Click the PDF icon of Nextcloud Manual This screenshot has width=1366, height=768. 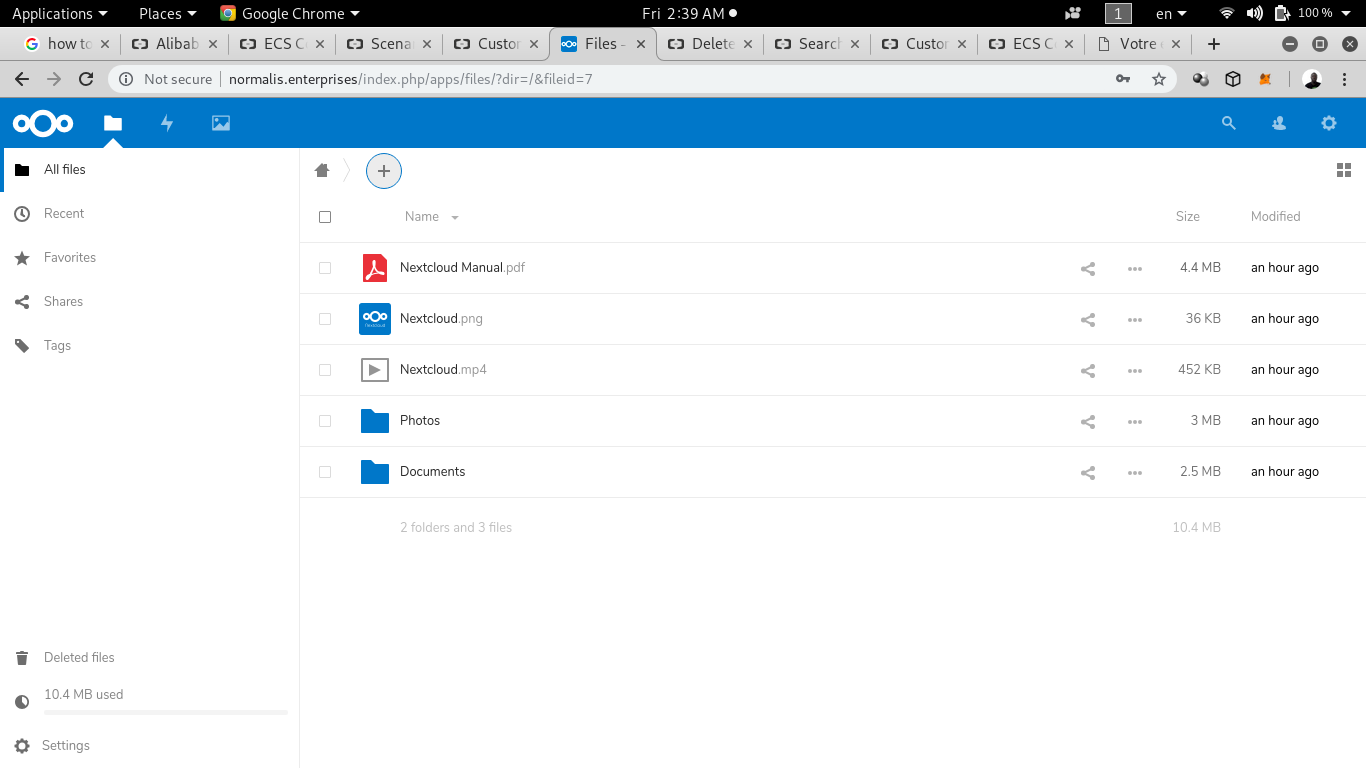(x=375, y=268)
